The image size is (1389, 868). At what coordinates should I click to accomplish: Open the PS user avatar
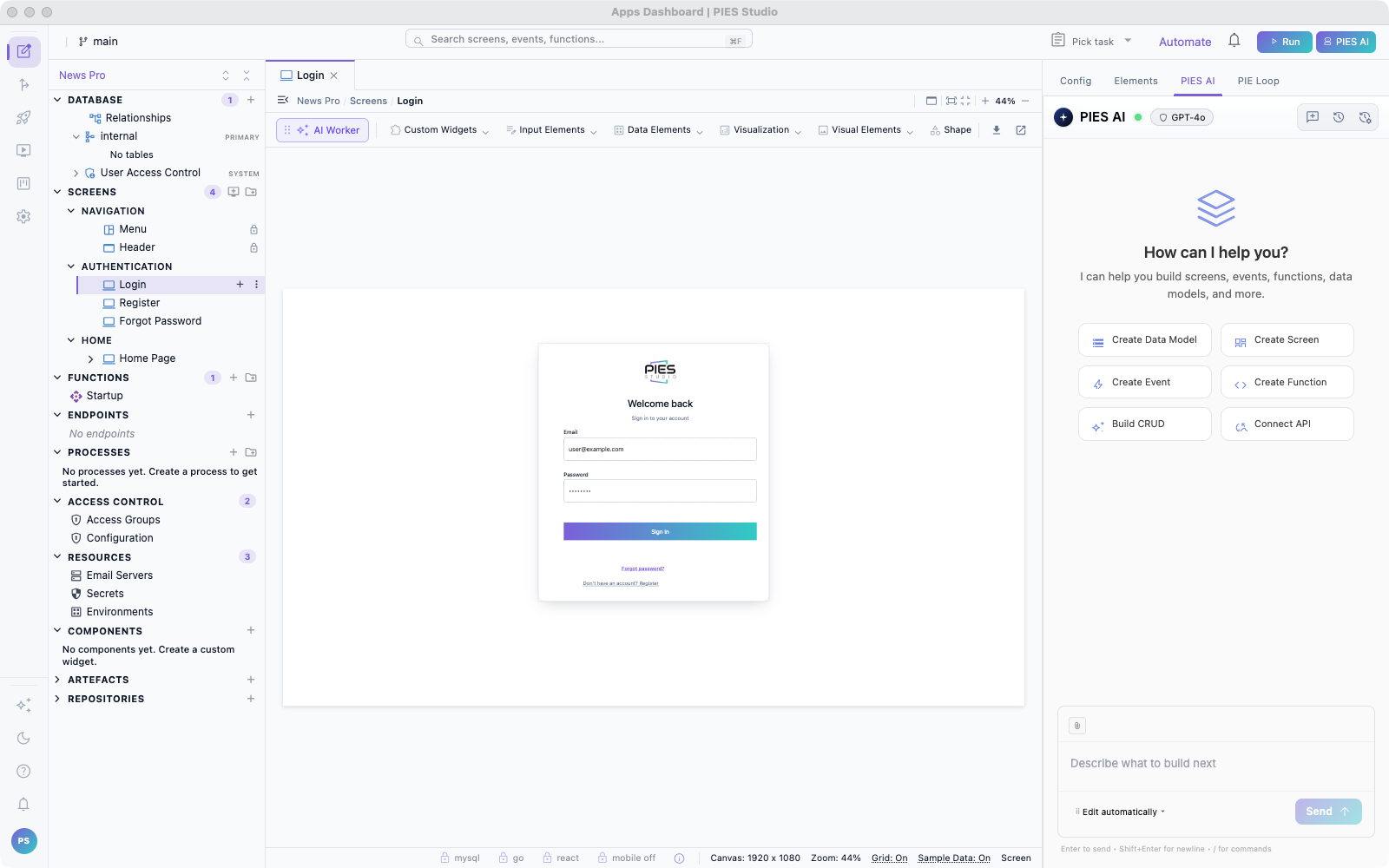tap(23, 840)
